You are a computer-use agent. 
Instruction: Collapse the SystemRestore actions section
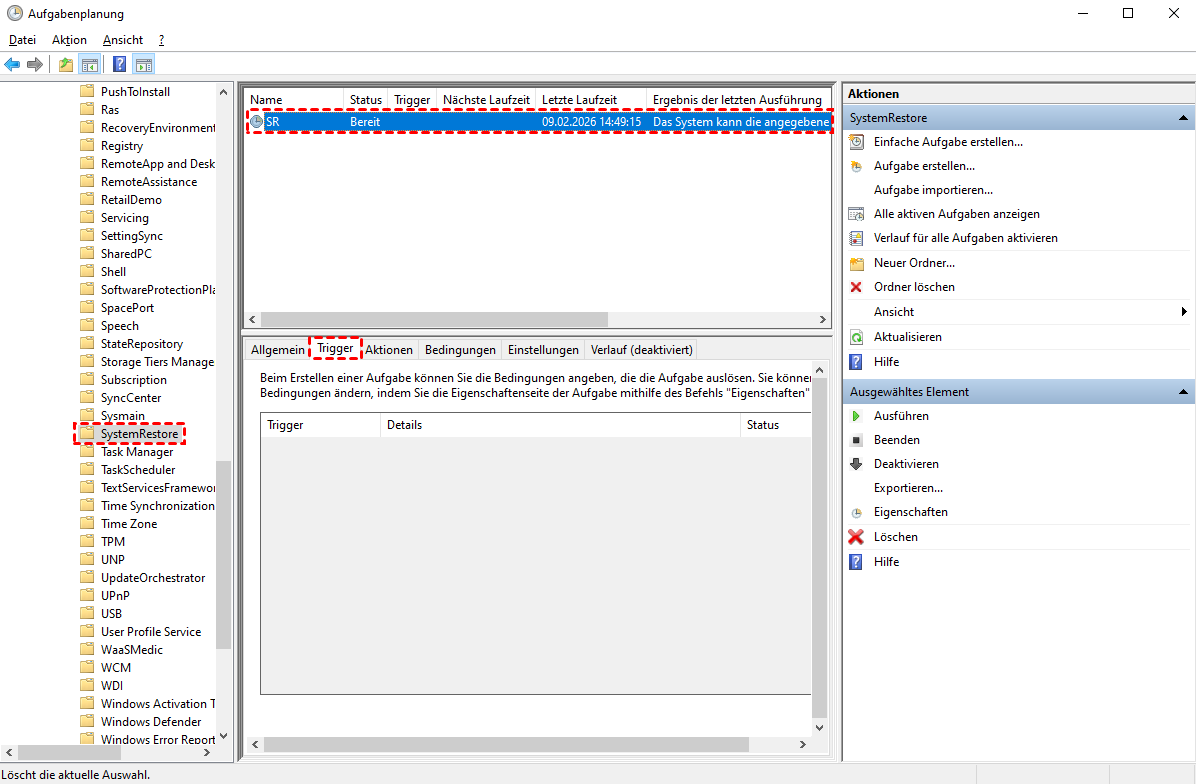[1183, 118]
